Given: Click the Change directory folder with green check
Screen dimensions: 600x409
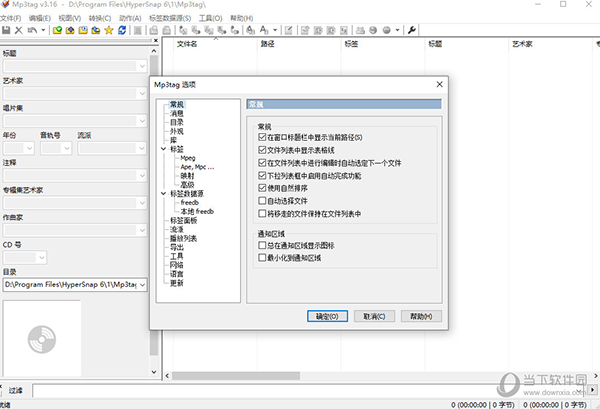Looking at the screenshot, I should (x=57, y=30).
